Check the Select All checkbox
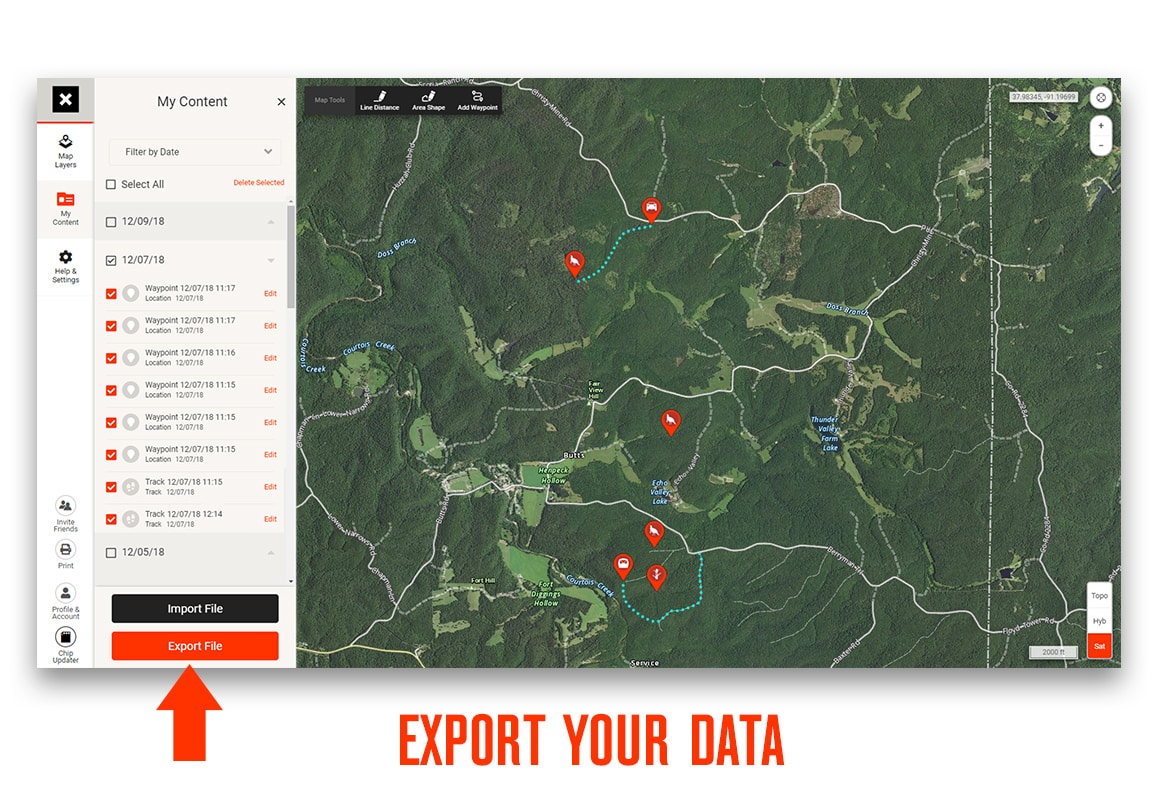 point(111,184)
